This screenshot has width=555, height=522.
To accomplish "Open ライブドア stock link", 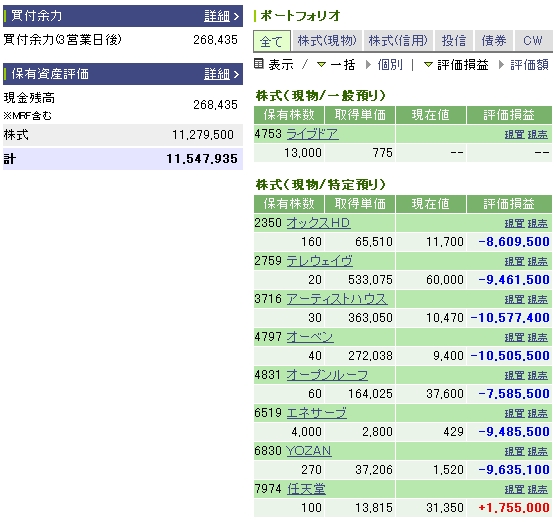I will pyautogui.click(x=312, y=134).
